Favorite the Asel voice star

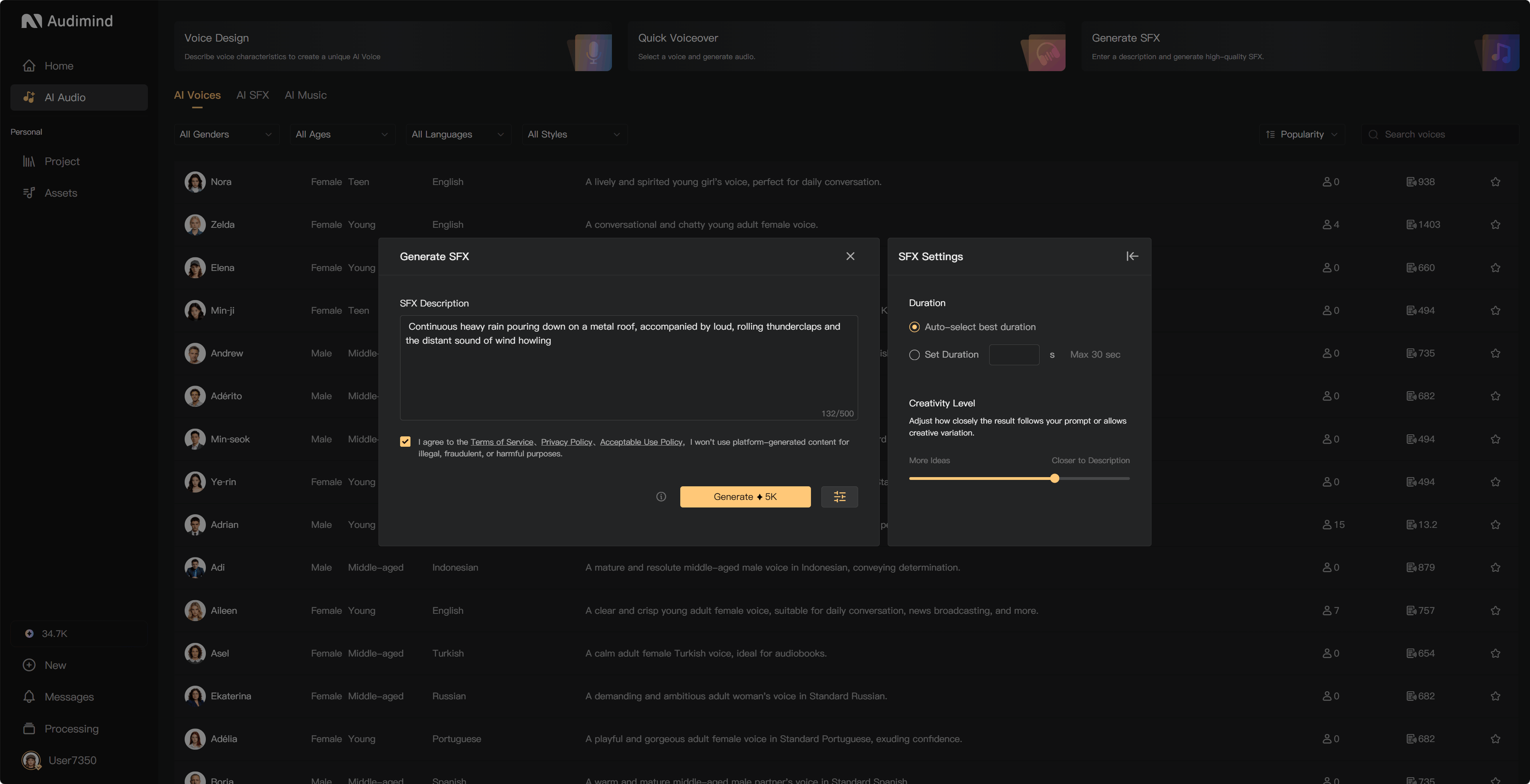pyautogui.click(x=1496, y=653)
